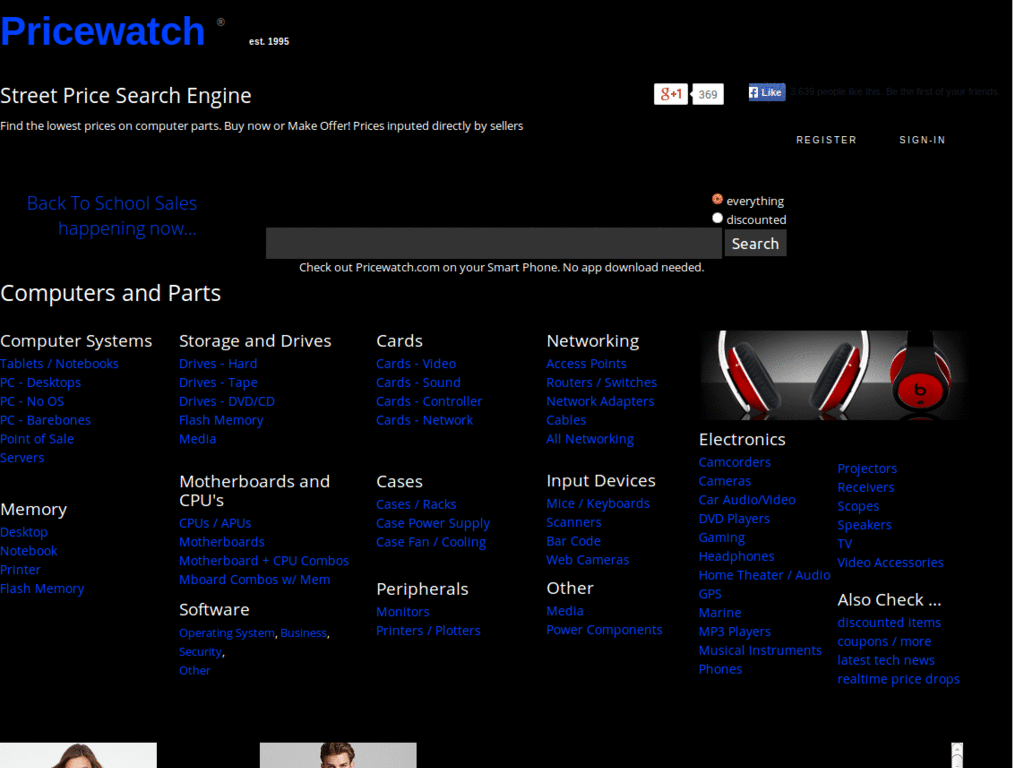Open Headphones category link

click(737, 556)
